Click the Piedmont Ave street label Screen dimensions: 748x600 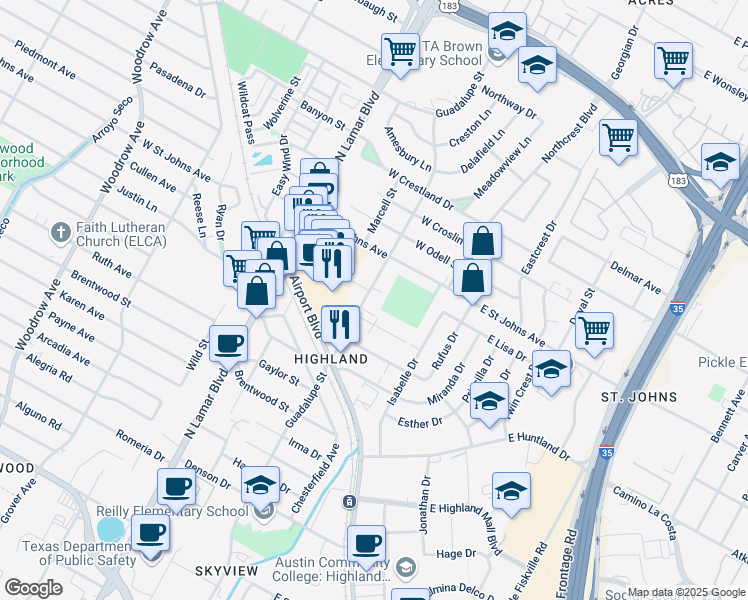click(x=45, y=60)
